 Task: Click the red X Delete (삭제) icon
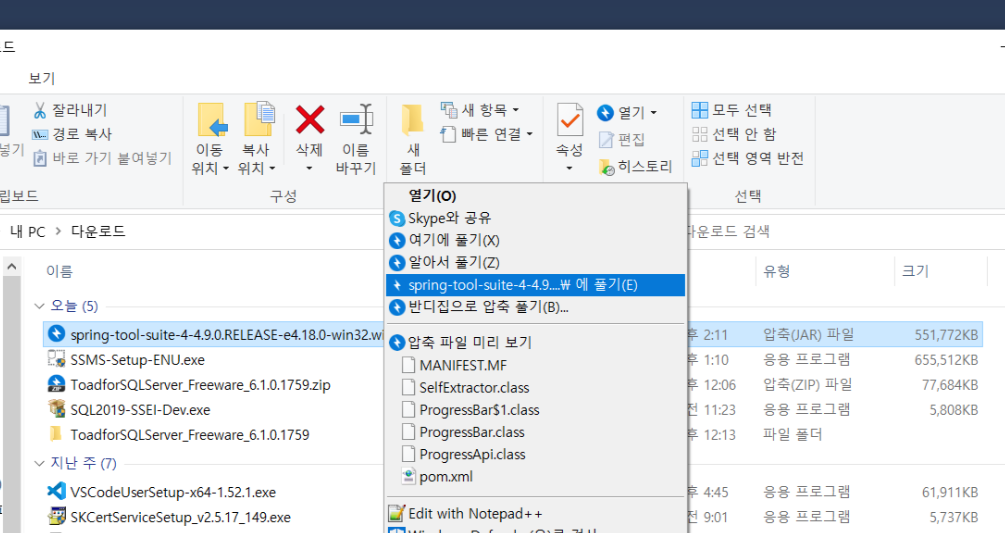click(x=310, y=120)
